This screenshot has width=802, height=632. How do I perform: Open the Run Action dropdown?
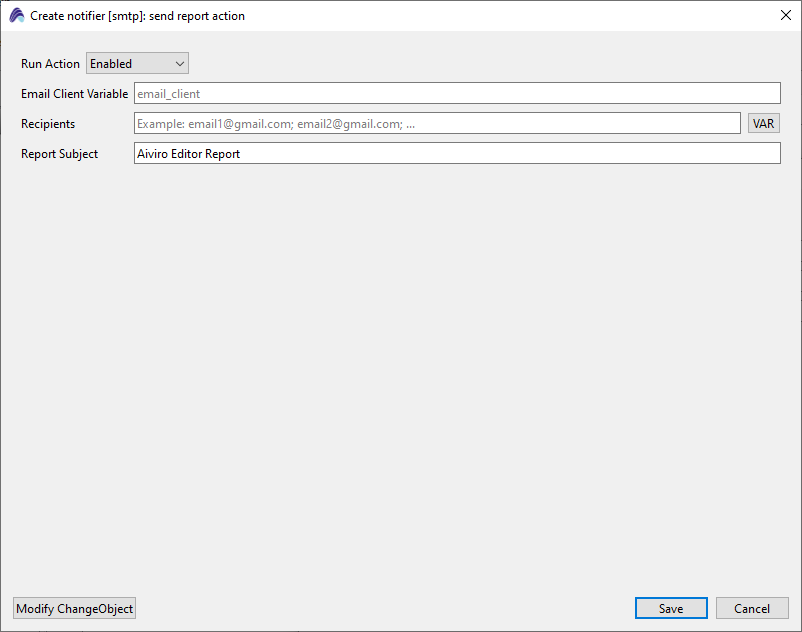click(x=137, y=64)
